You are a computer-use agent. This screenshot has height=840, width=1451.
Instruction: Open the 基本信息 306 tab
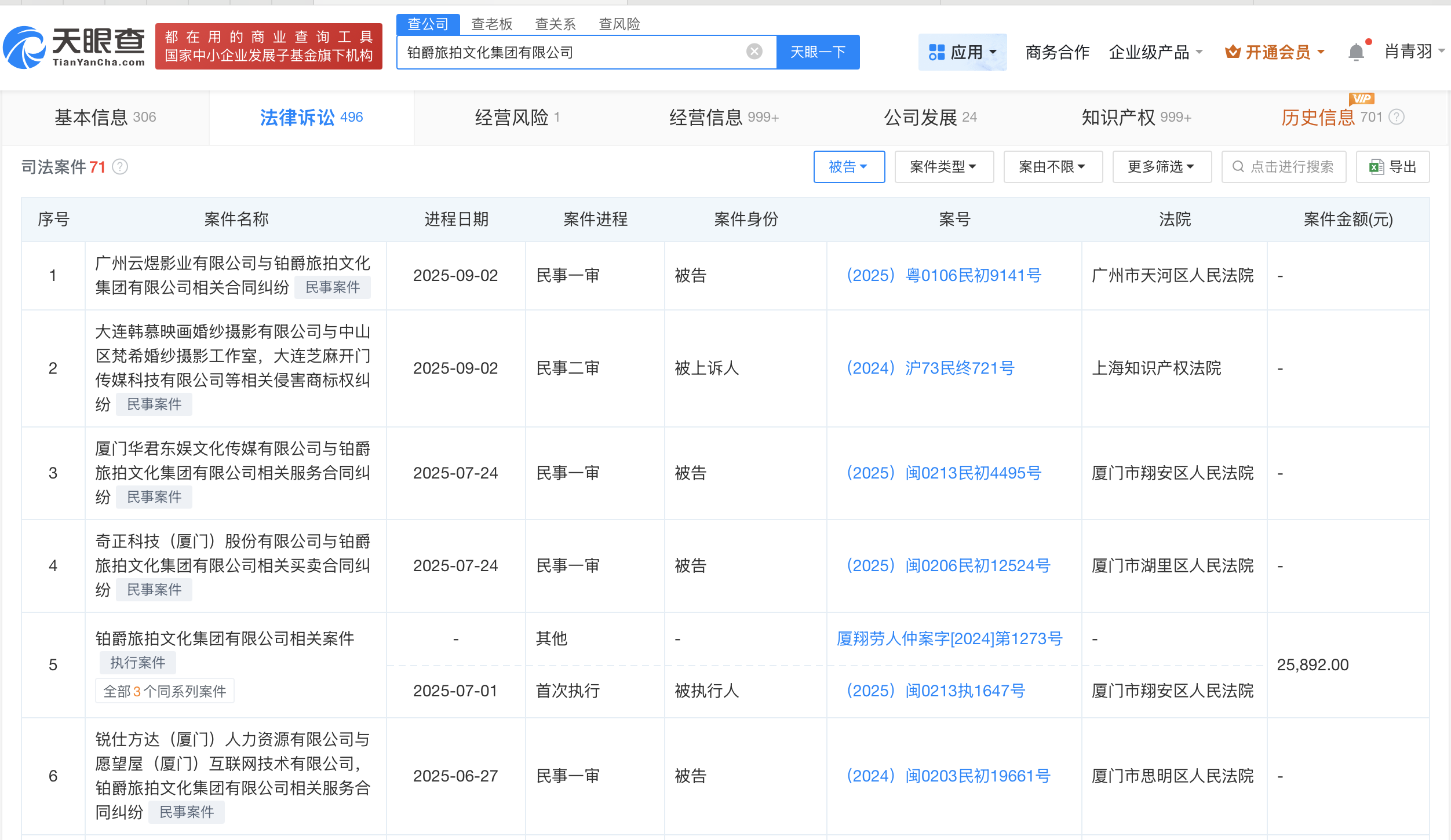[x=105, y=118]
